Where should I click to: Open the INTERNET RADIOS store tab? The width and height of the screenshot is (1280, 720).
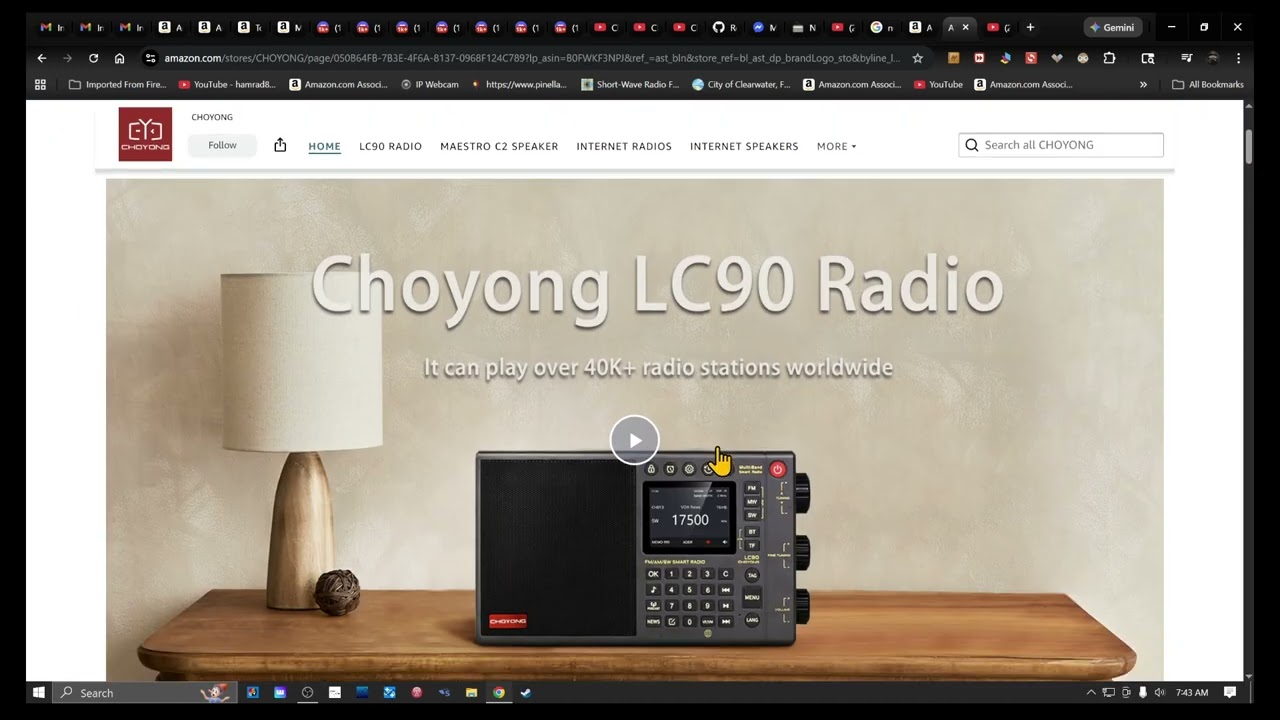[x=624, y=146]
